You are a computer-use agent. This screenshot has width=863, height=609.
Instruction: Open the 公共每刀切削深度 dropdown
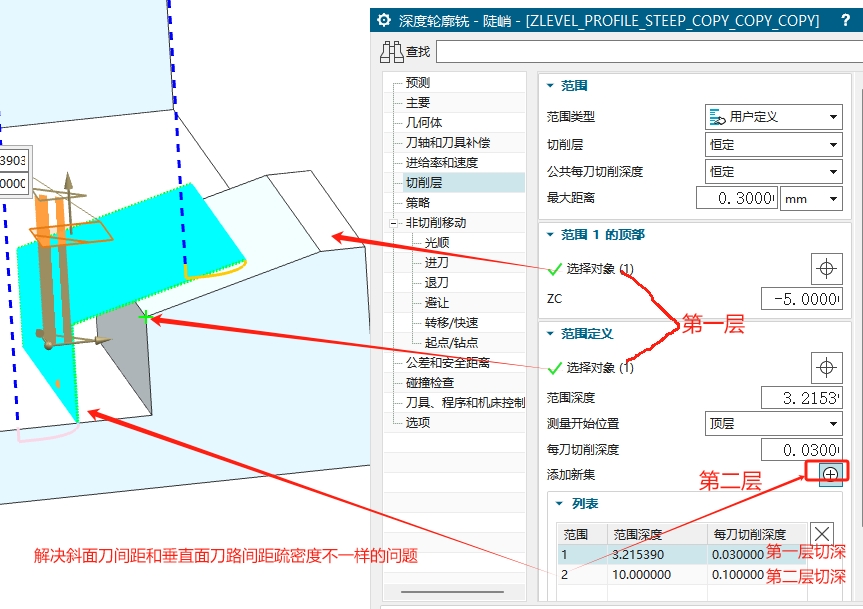pos(773,172)
